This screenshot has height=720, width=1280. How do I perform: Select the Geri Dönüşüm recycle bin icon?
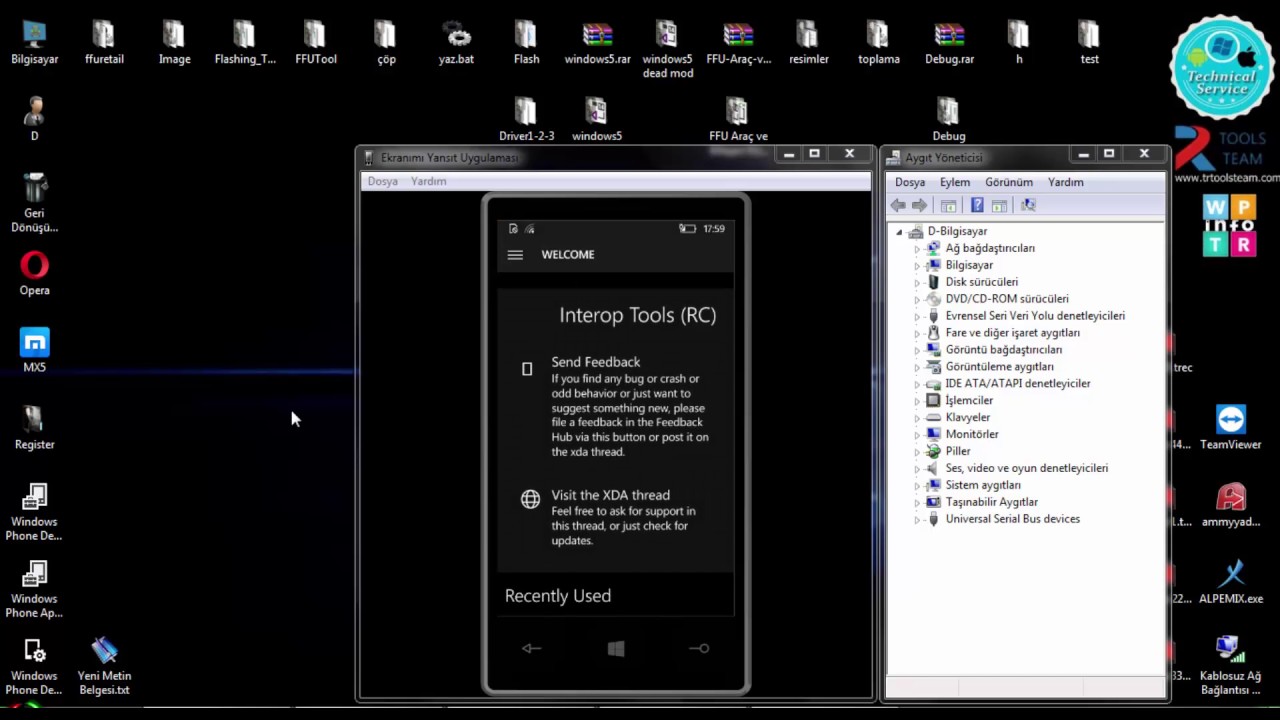pyautogui.click(x=34, y=203)
